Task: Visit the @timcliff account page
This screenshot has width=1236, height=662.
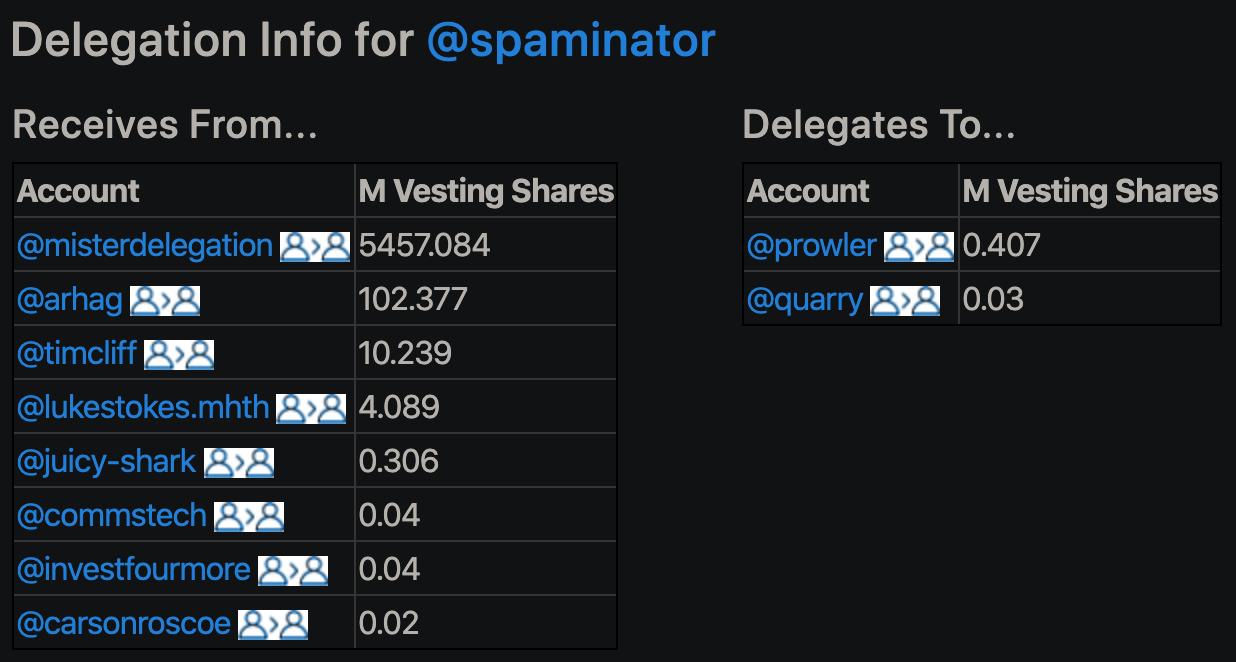Action: click(77, 354)
